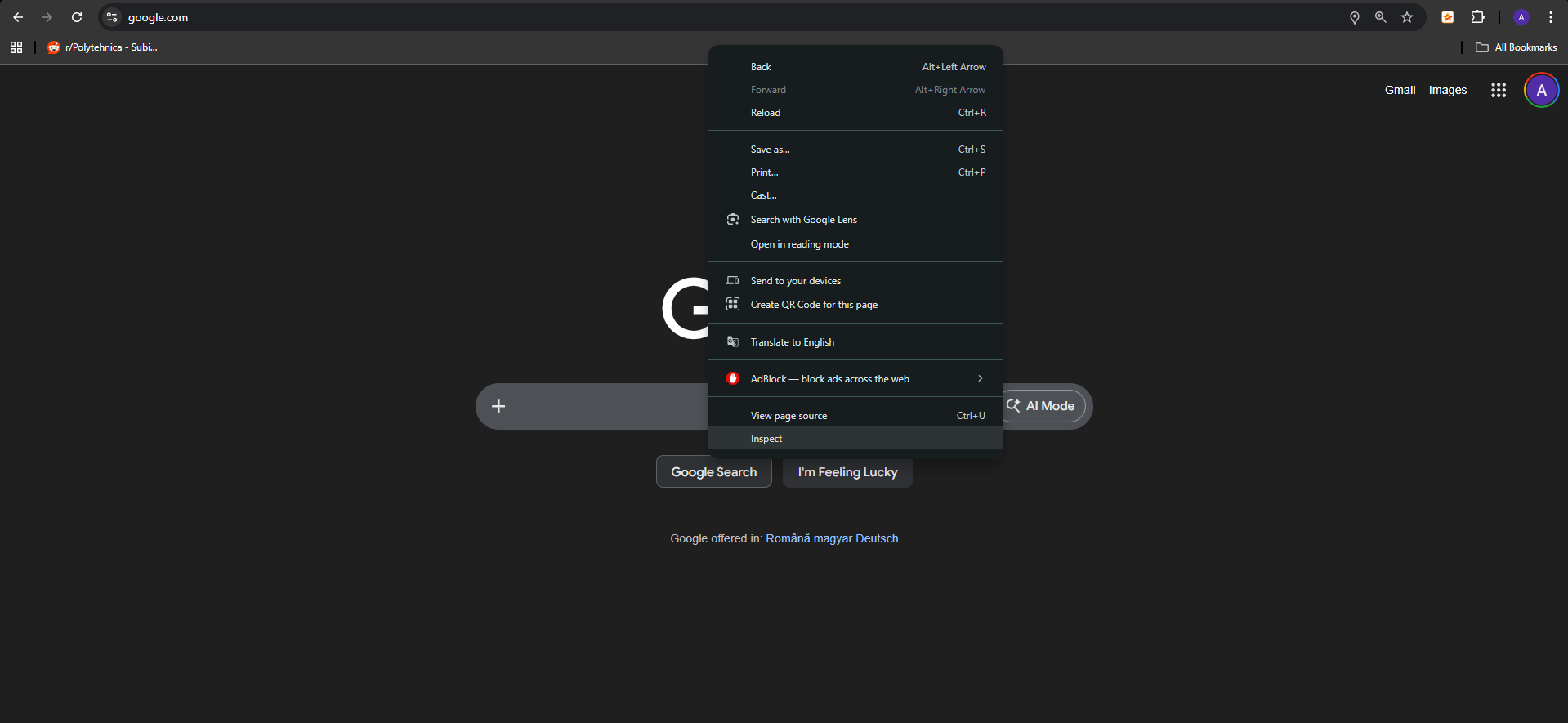The image size is (1568, 723).
Task: Open the tab groups grid icon
Action: point(16,47)
